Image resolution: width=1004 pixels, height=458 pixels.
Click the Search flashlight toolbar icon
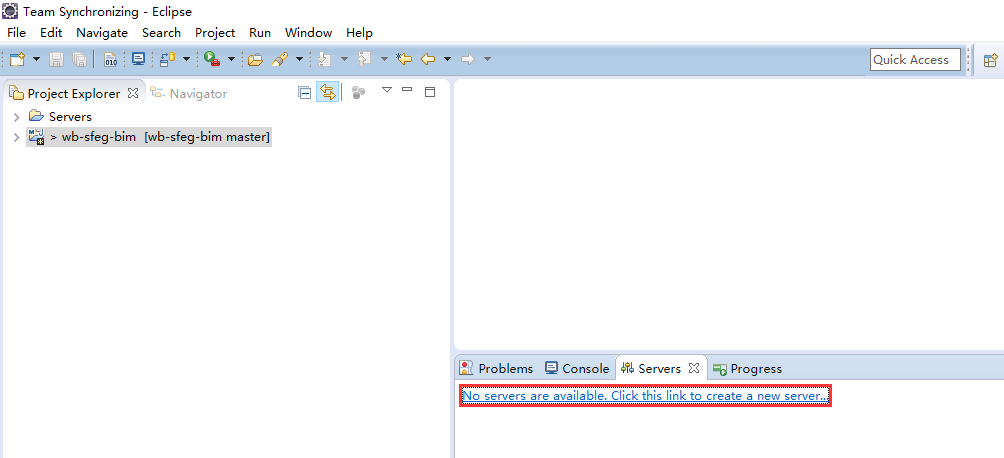tap(280, 60)
